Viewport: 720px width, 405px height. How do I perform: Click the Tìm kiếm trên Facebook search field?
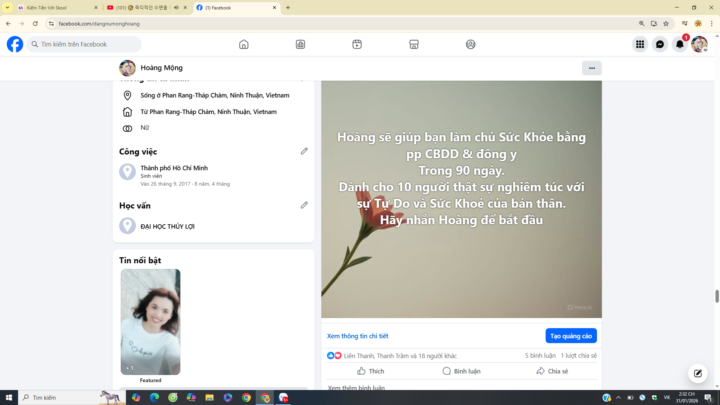point(84,45)
